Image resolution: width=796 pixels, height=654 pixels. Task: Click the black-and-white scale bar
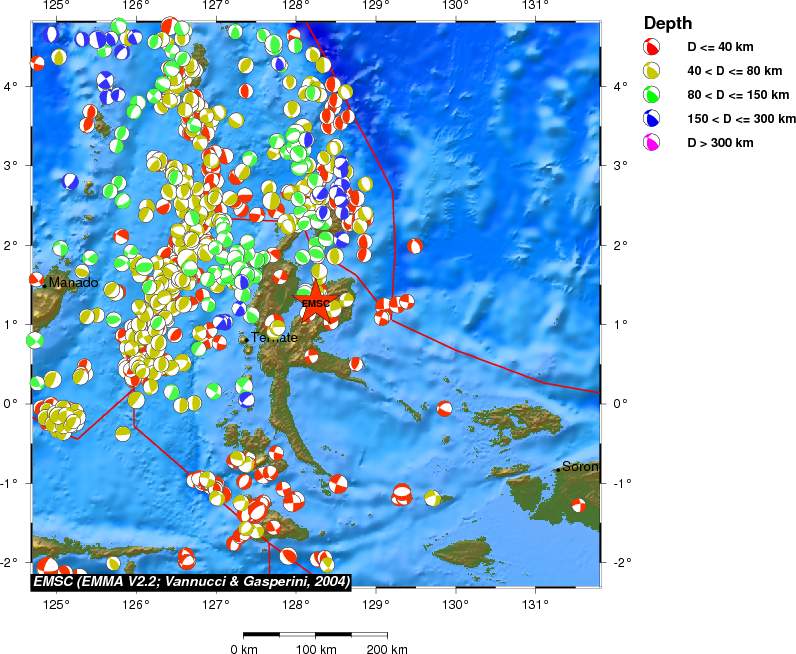point(315,633)
